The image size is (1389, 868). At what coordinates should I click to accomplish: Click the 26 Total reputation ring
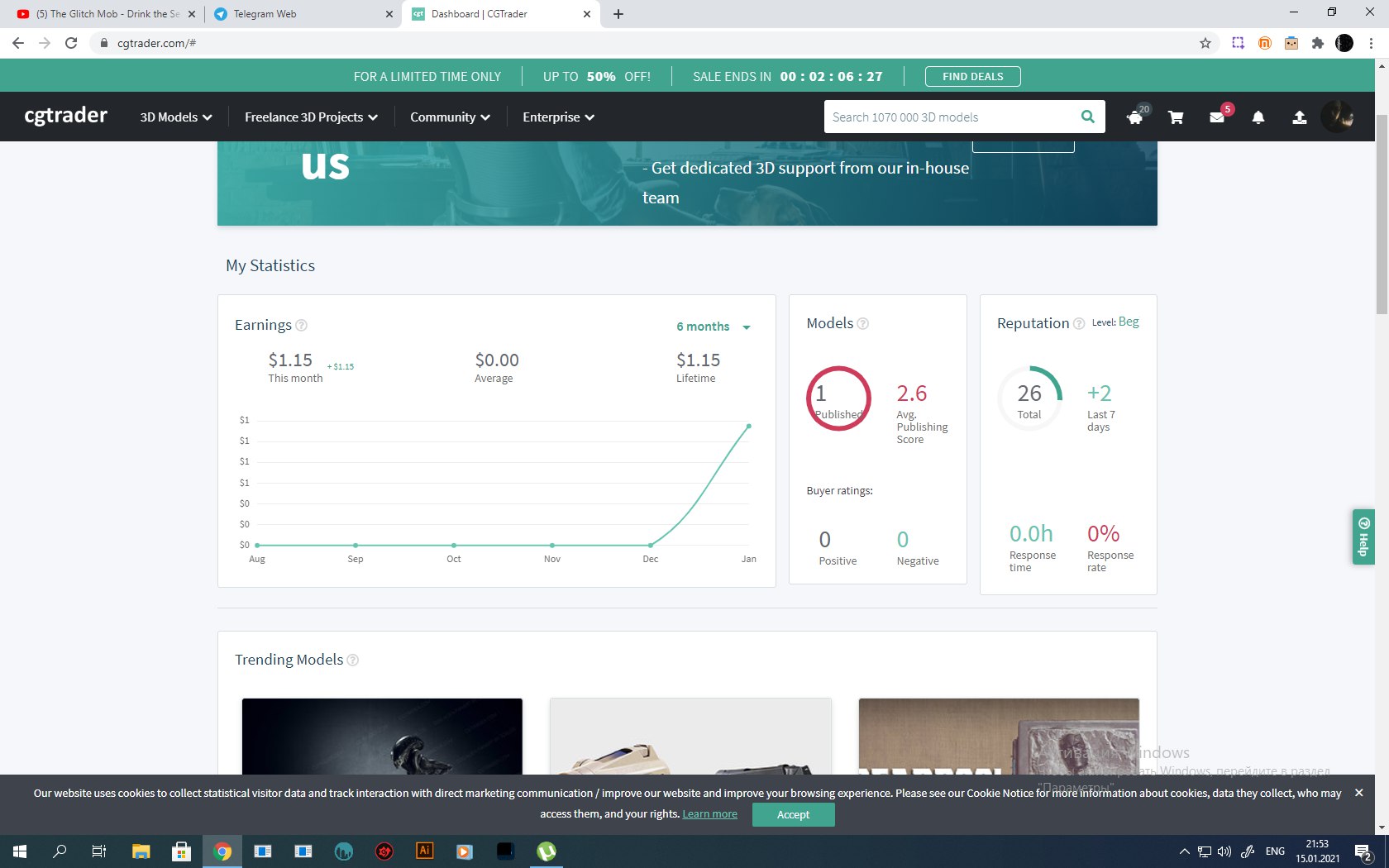click(1029, 398)
